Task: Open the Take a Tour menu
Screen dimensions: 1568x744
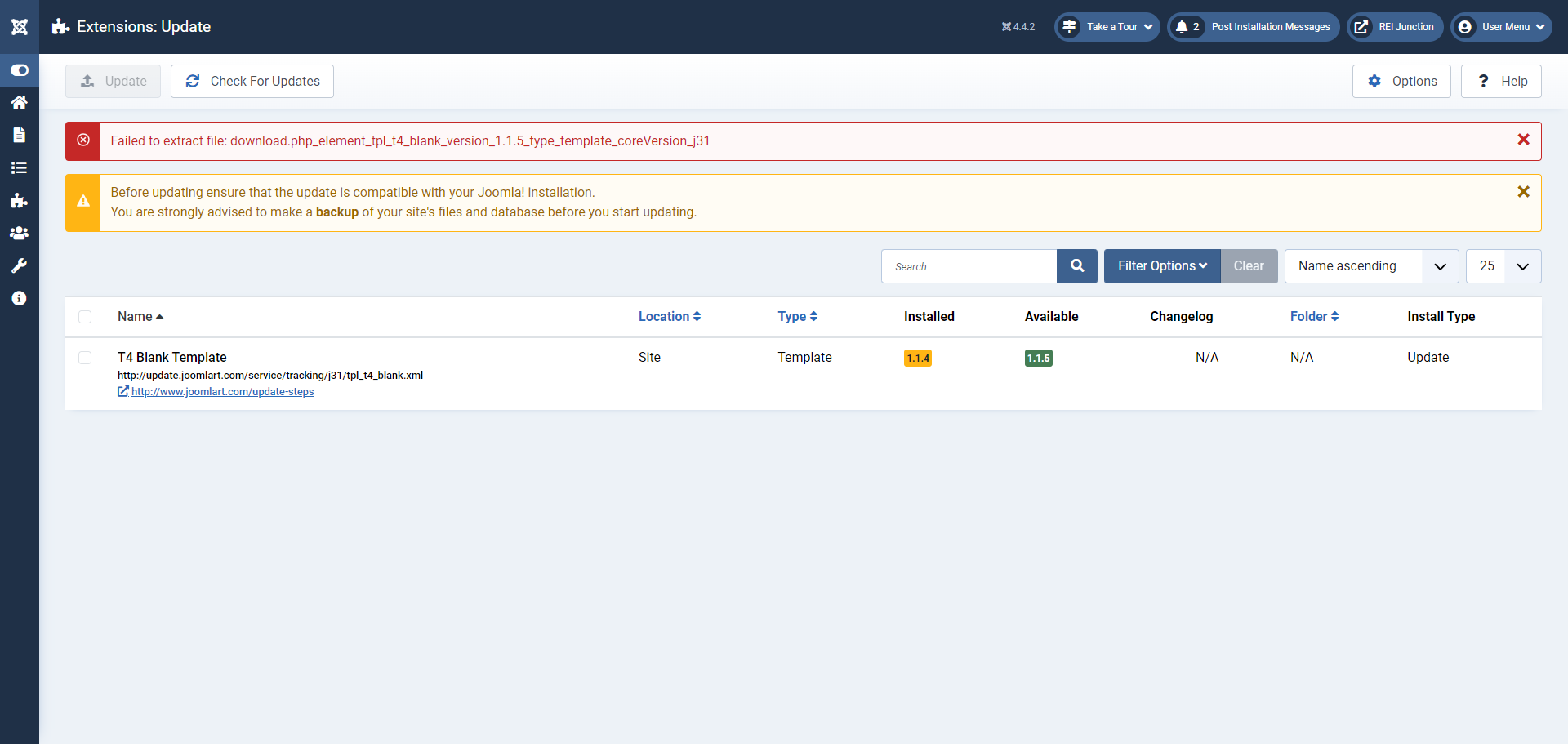Action: pos(1107,27)
